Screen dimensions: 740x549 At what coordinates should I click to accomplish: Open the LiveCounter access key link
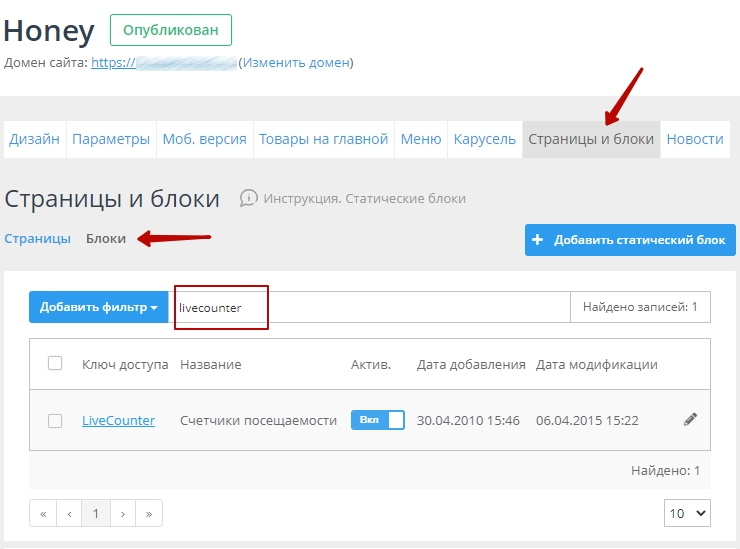118,421
